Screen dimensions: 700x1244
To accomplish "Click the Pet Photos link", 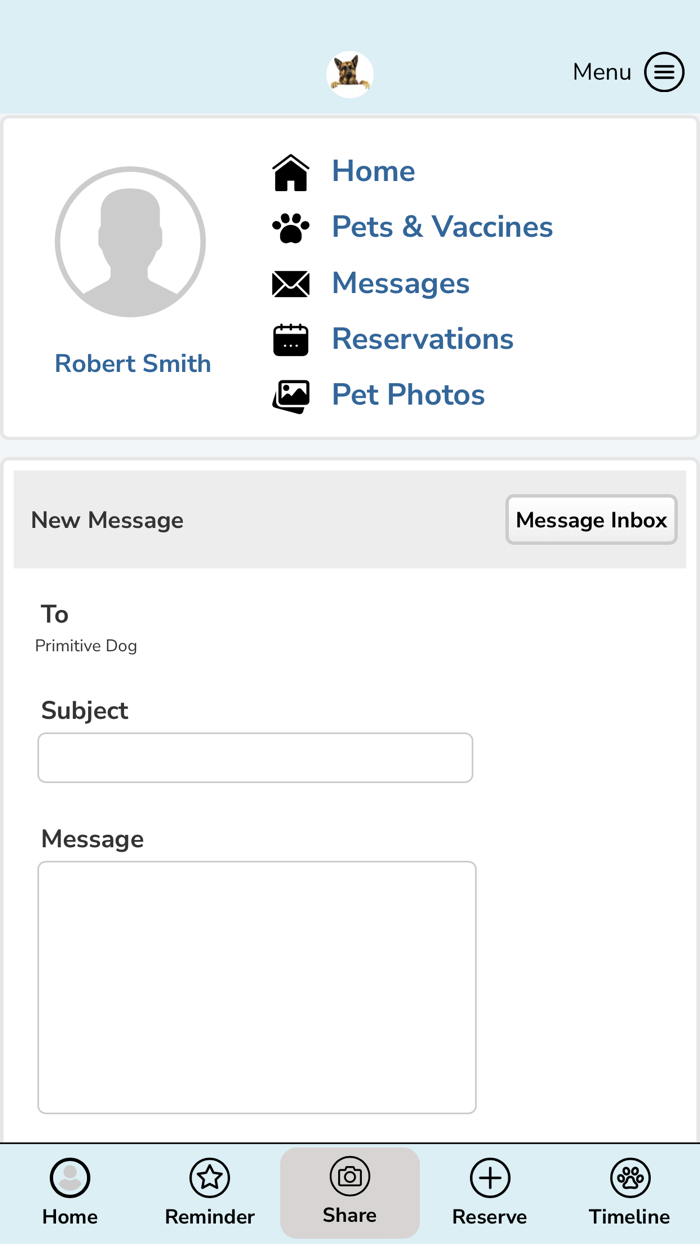I will [x=408, y=395].
